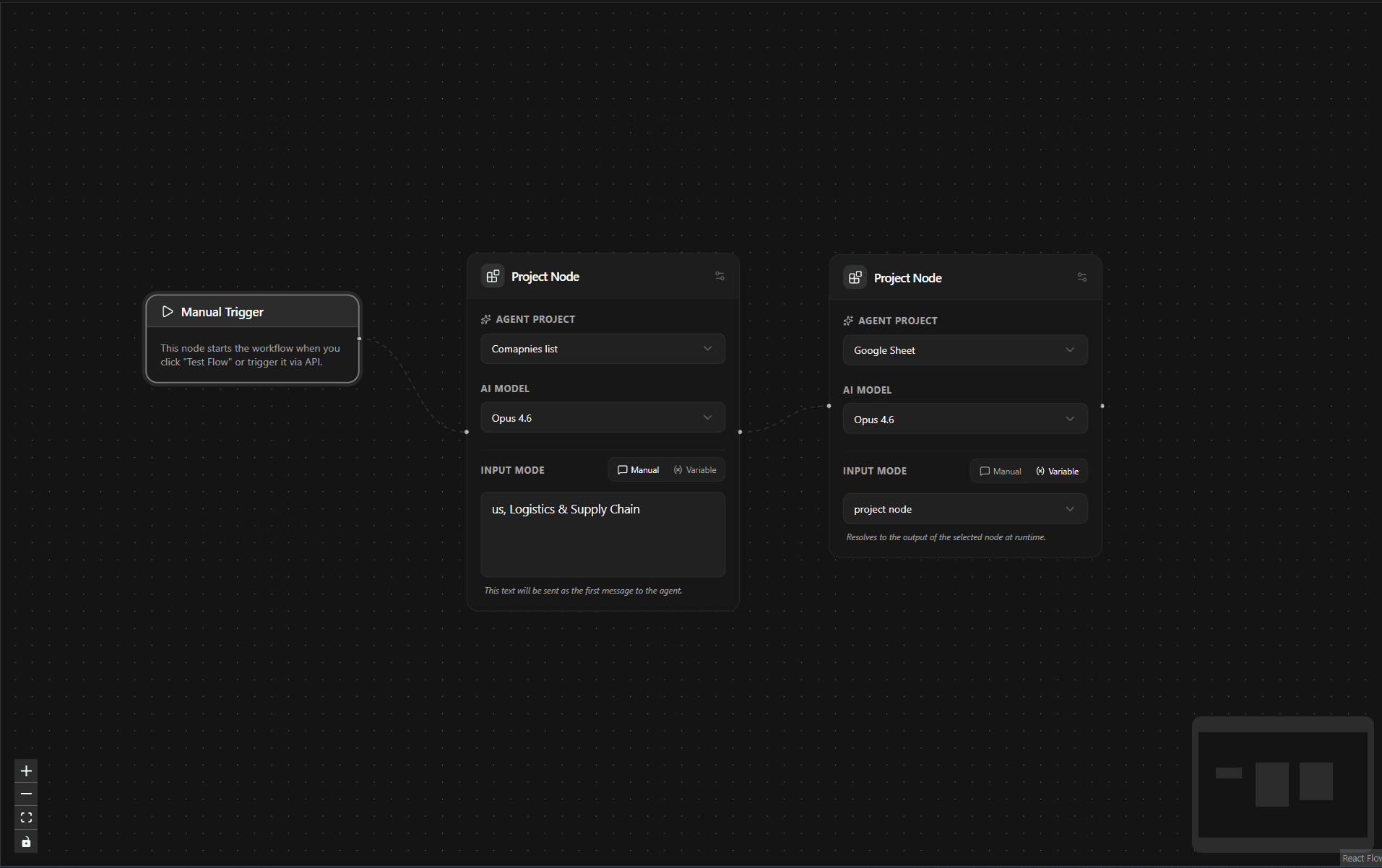Click the Logistics & Supply Chain message text area
Screen dimensions: 1382x868
[602, 534]
